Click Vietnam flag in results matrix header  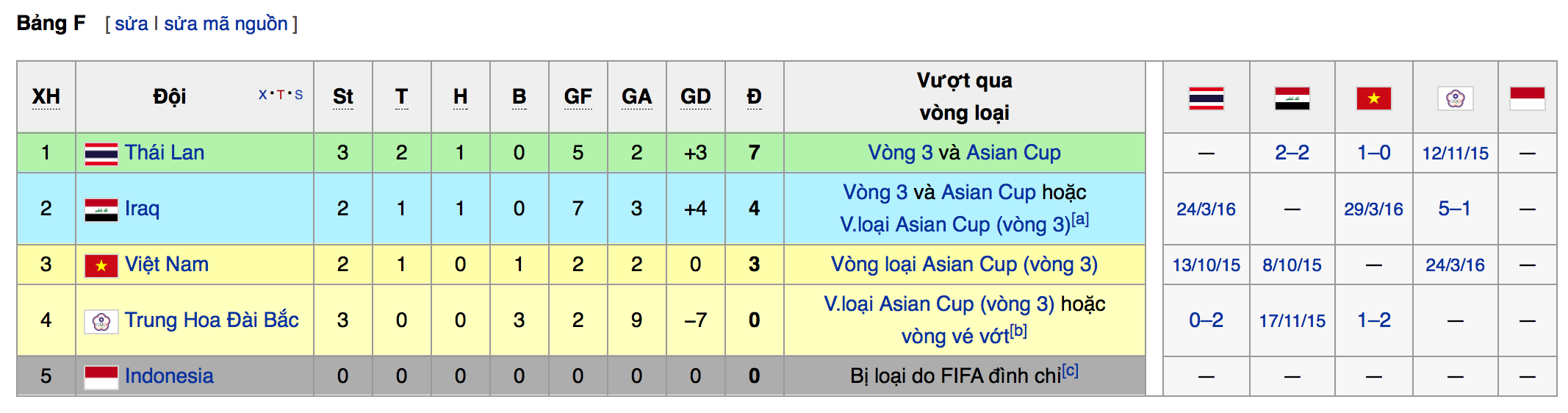pyautogui.click(x=1373, y=98)
